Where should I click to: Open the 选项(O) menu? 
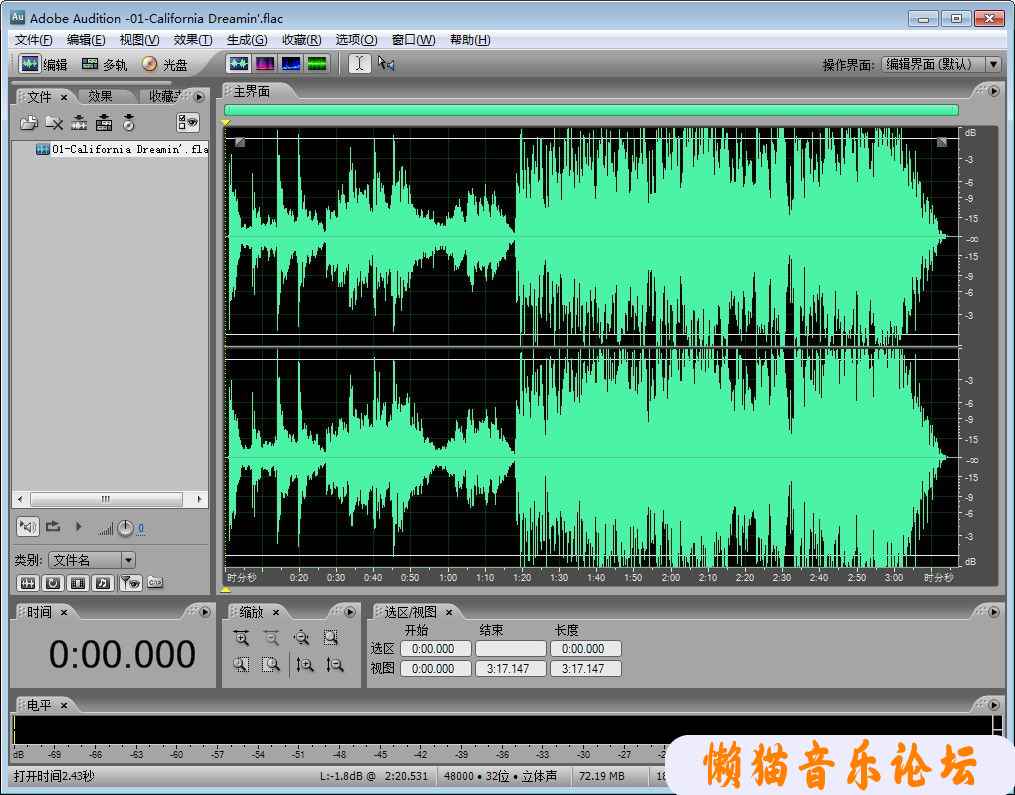tap(356, 40)
